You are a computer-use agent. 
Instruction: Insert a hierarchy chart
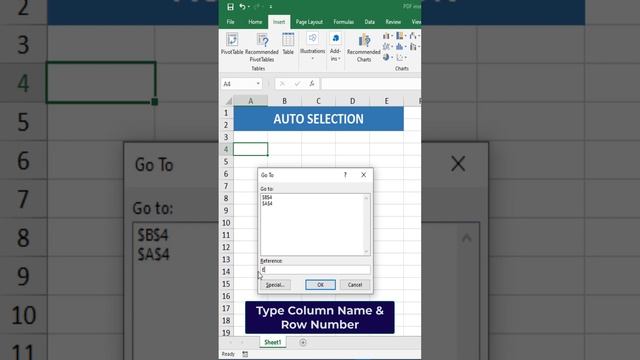[401, 36]
